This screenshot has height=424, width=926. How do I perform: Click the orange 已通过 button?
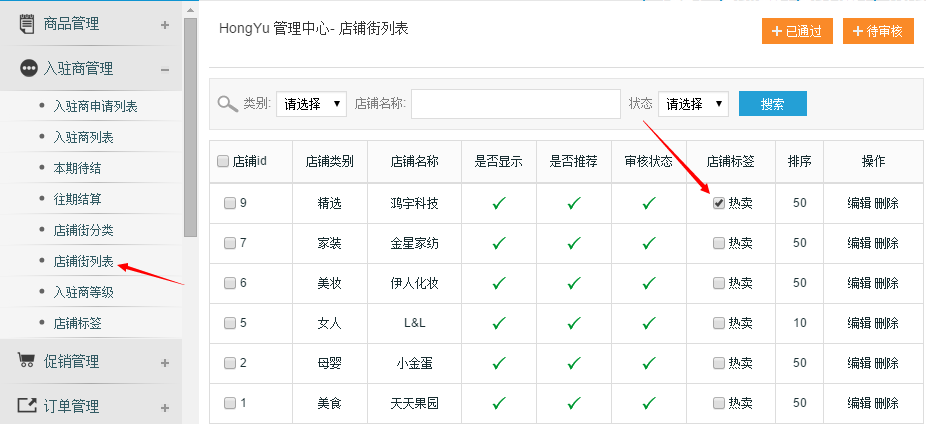click(797, 31)
